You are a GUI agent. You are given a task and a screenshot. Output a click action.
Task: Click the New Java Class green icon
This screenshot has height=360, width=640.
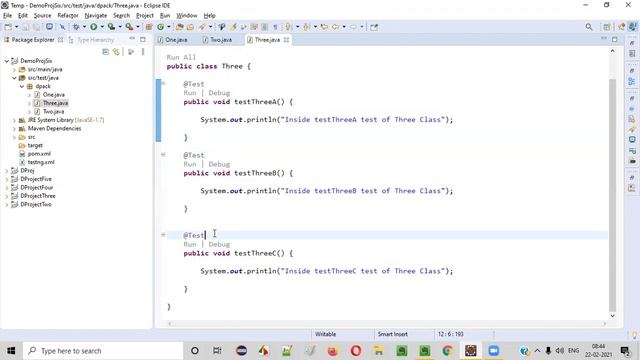161,27
